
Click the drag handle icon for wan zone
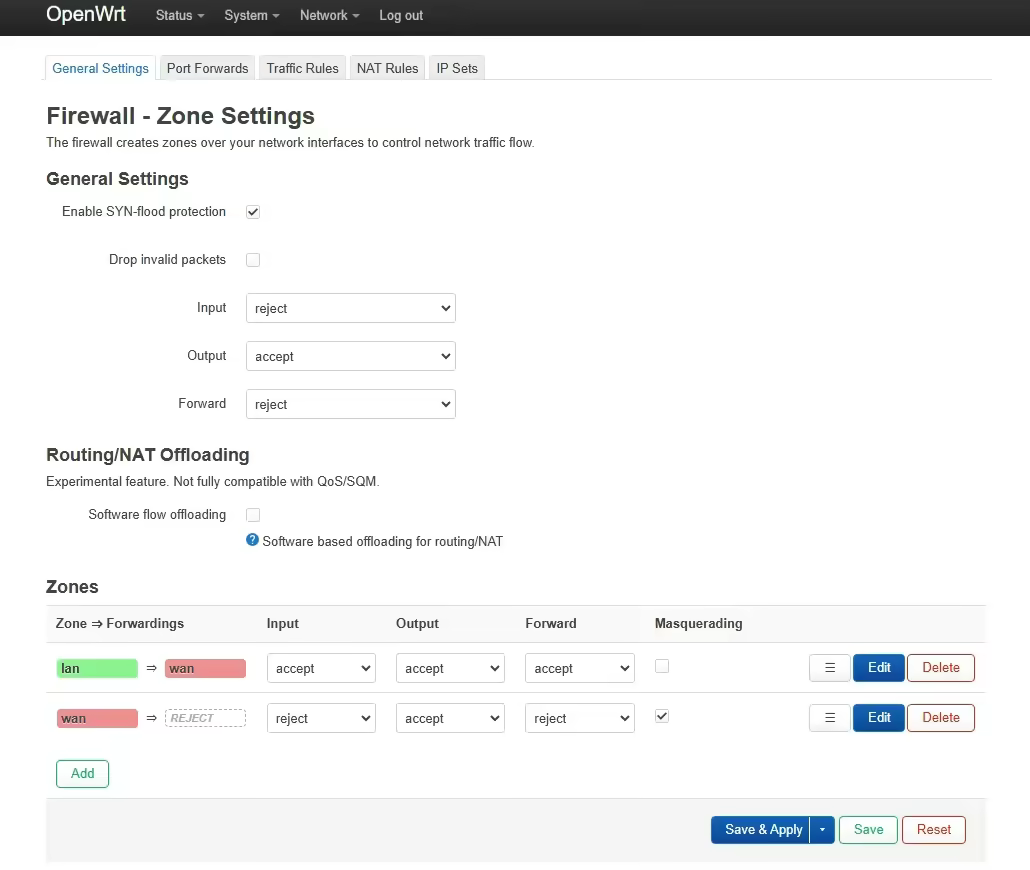829,718
